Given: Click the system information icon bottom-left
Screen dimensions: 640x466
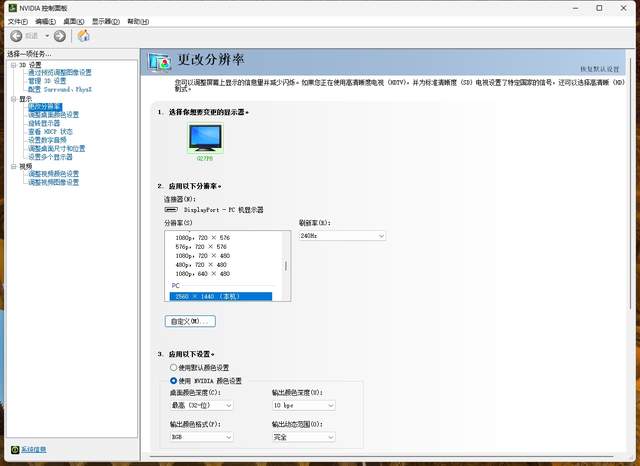Looking at the screenshot, I should (x=15, y=449).
